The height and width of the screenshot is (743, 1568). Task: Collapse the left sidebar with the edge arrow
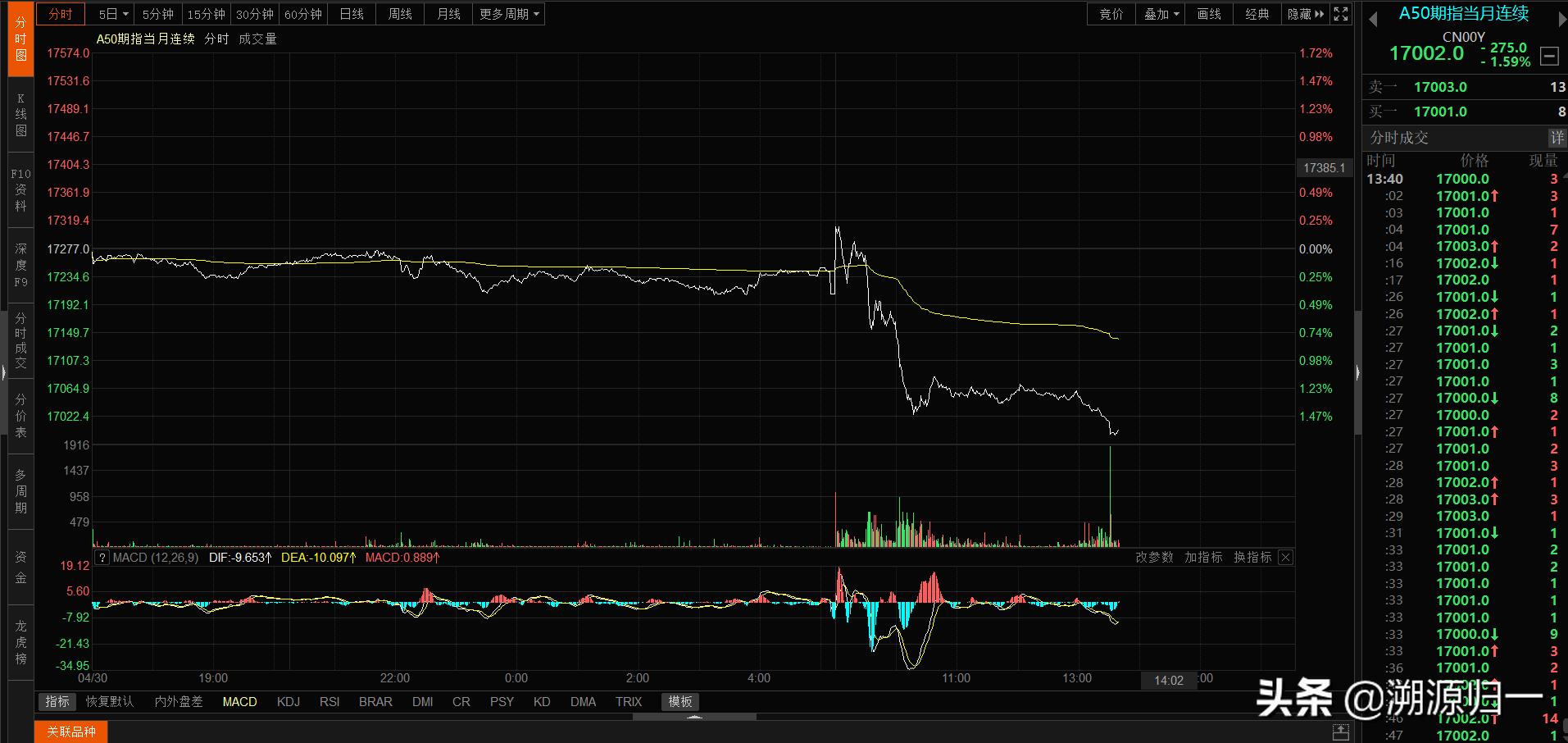3,373
